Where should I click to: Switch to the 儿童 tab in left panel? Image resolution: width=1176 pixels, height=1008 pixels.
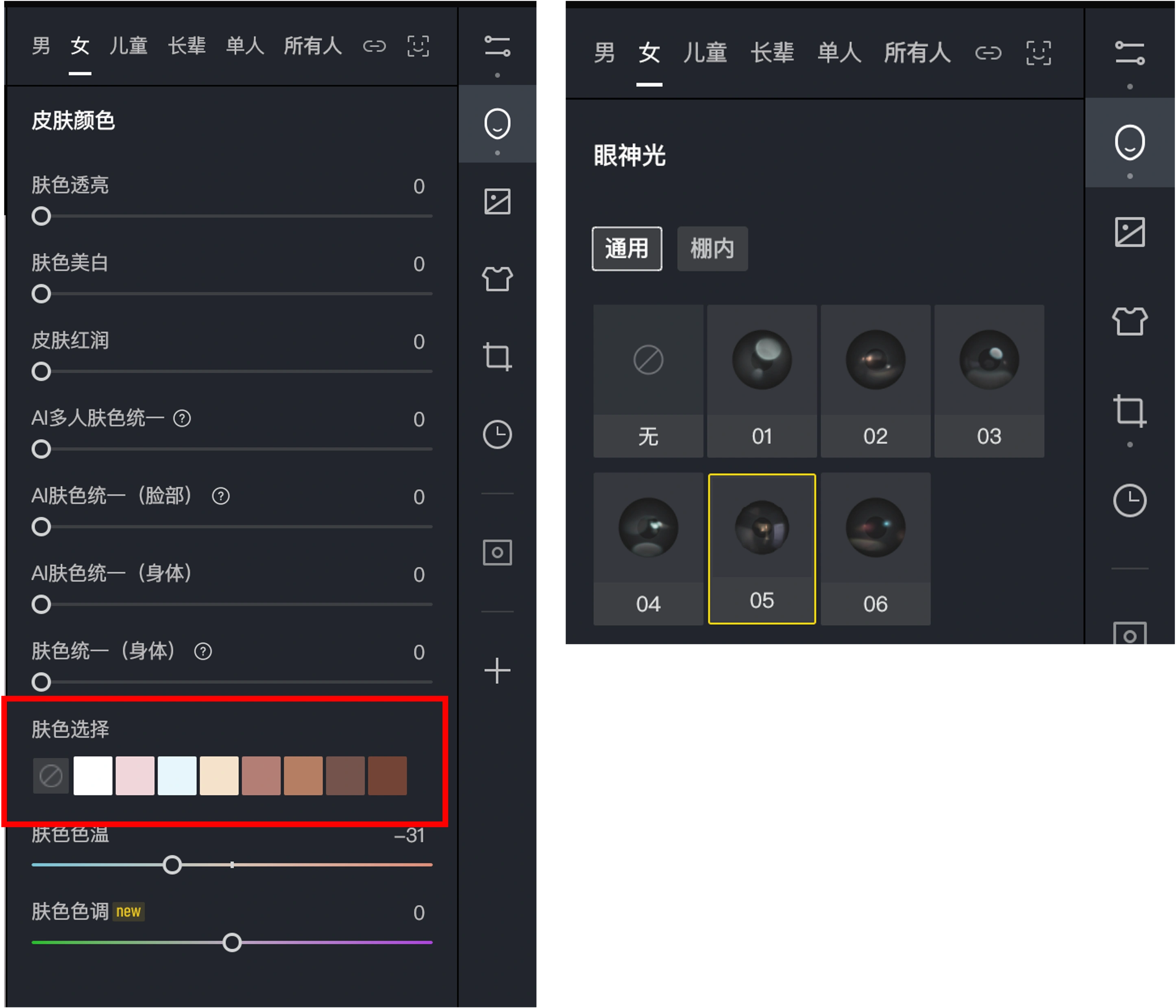(x=128, y=46)
